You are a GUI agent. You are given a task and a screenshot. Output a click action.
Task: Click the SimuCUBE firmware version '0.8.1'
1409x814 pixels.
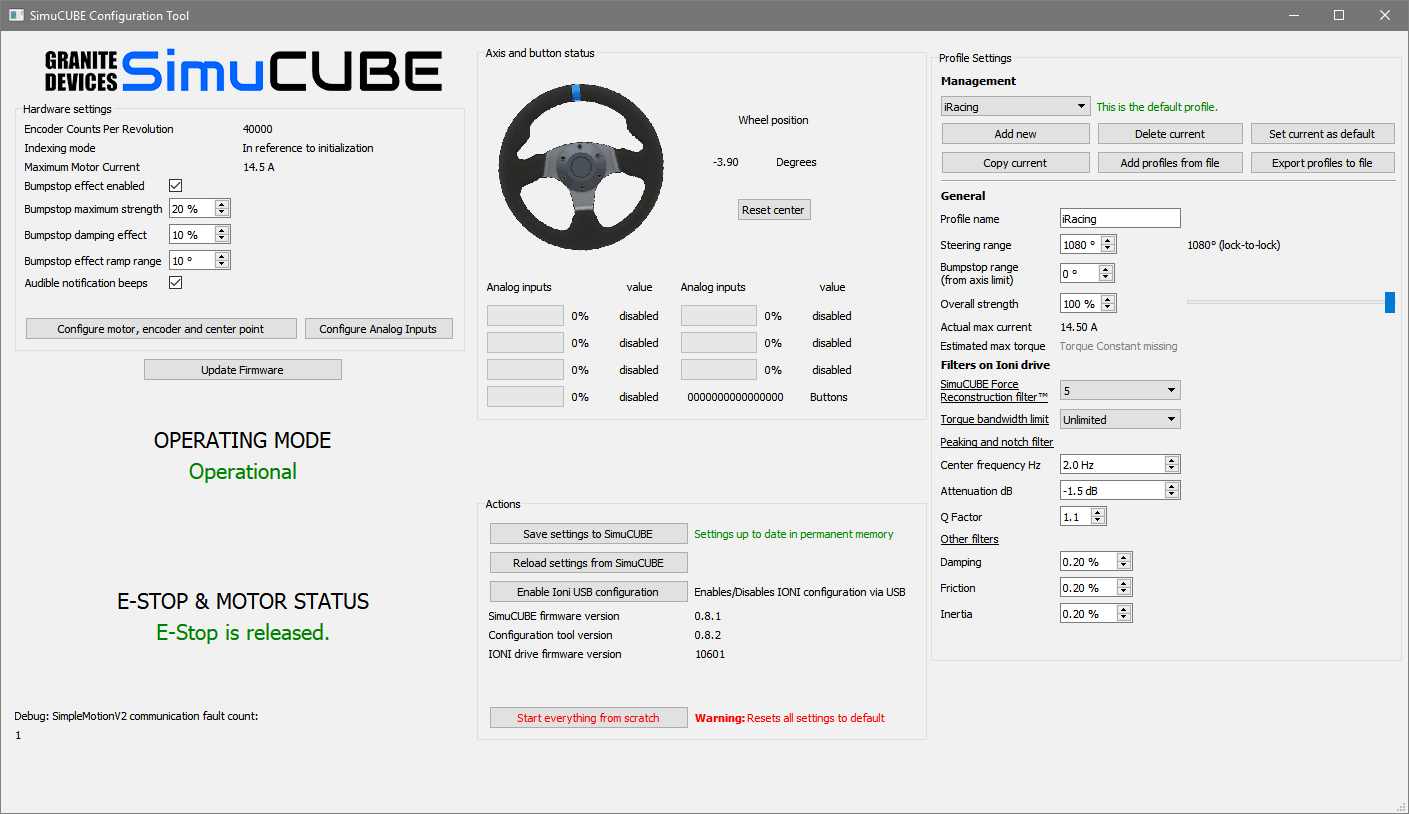pos(708,616)
